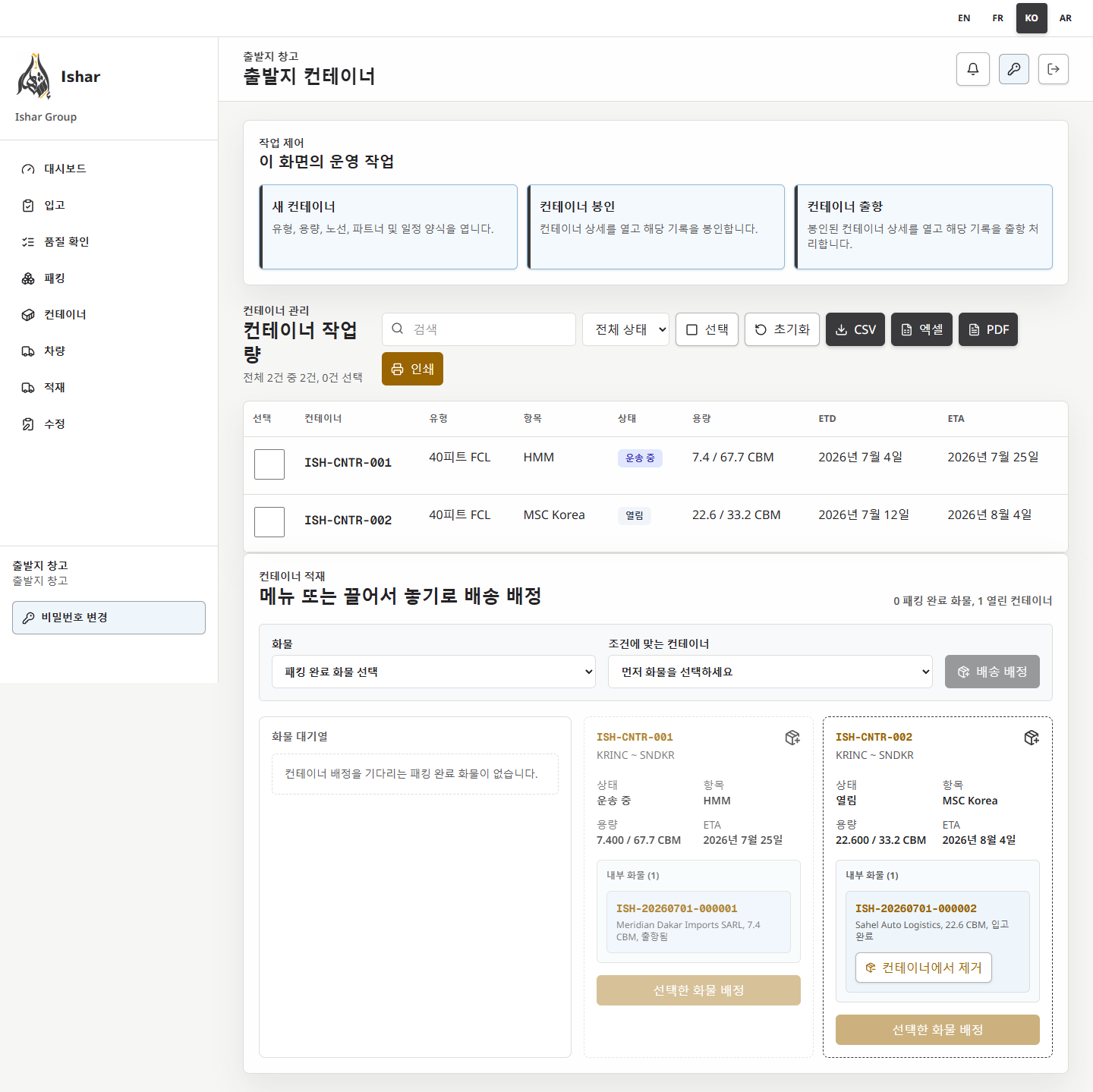Click the 컨테이너 봉인 action card
This screenshot has height=1092, width=1093.
pos(656,227)
